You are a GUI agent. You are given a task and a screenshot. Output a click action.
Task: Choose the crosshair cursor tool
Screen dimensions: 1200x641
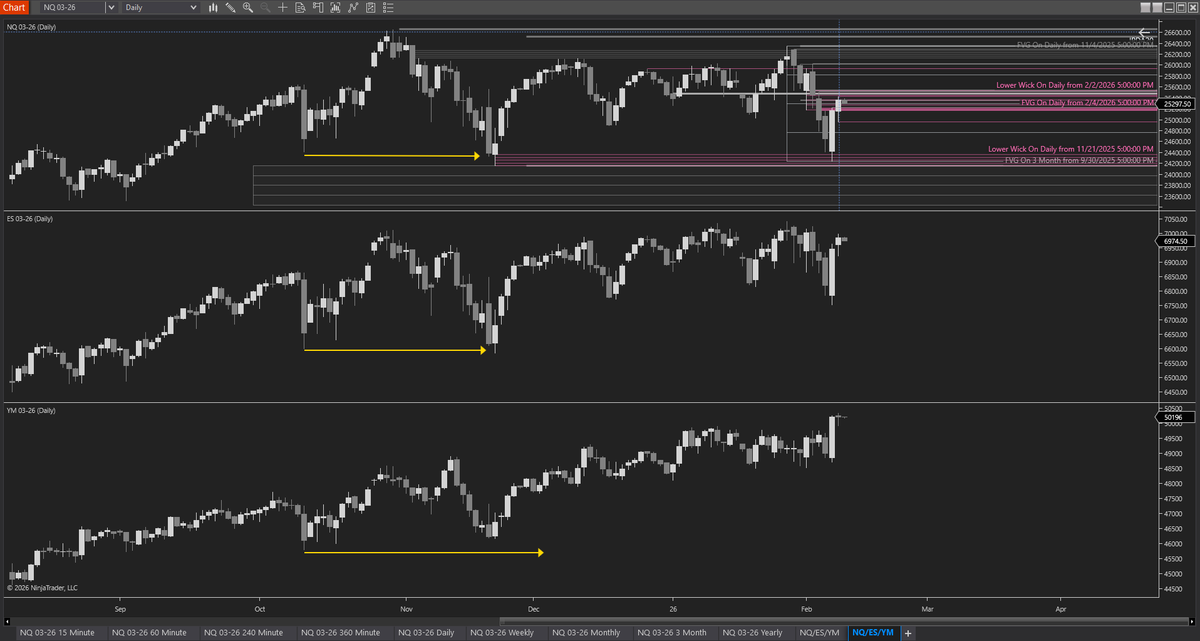click(x=283, y=7)
